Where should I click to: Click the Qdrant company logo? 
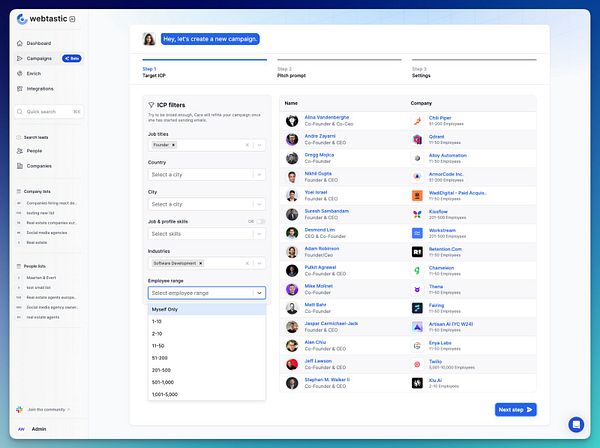tap(417, 140)
